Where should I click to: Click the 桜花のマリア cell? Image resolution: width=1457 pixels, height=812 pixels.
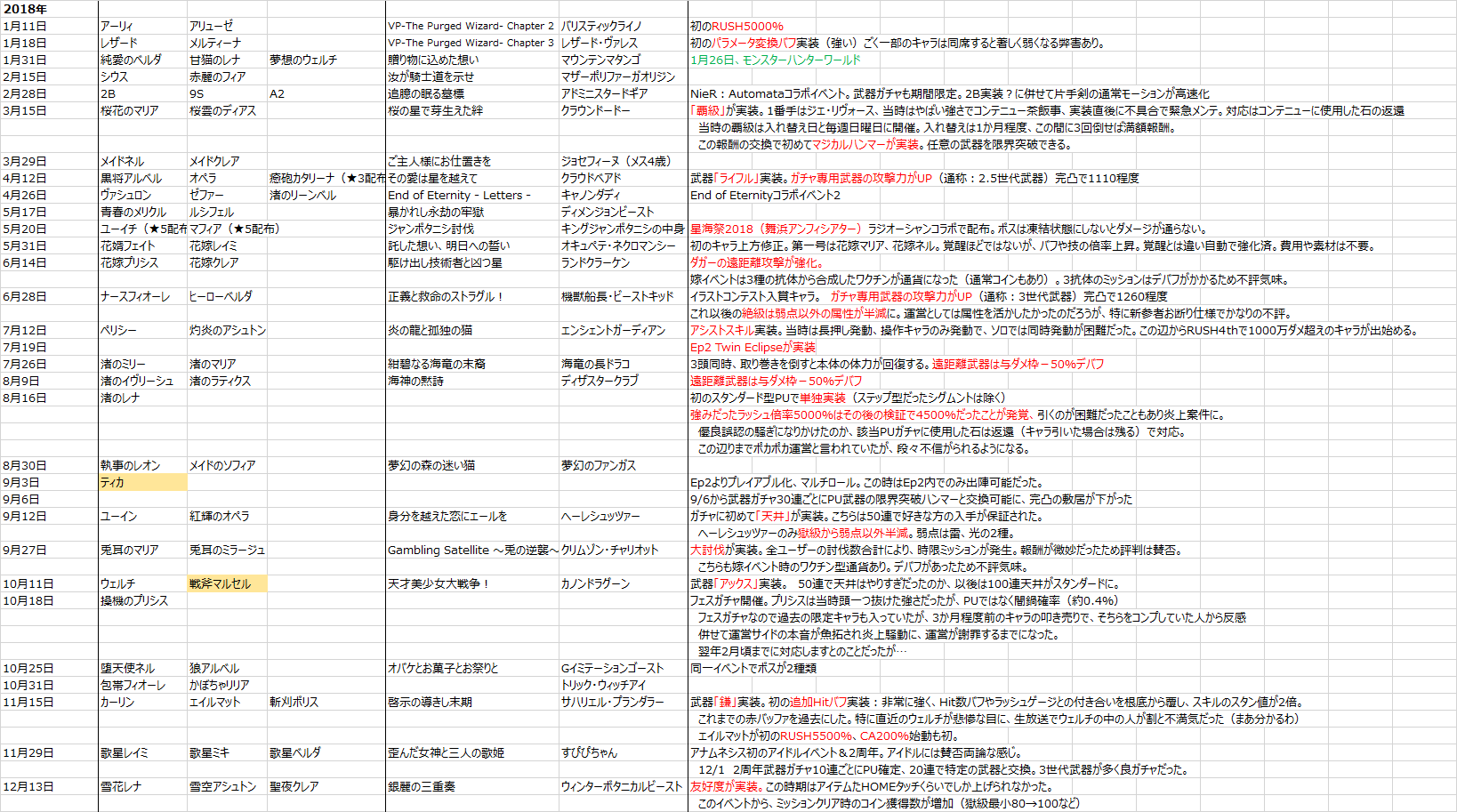[x=142, y=110]
